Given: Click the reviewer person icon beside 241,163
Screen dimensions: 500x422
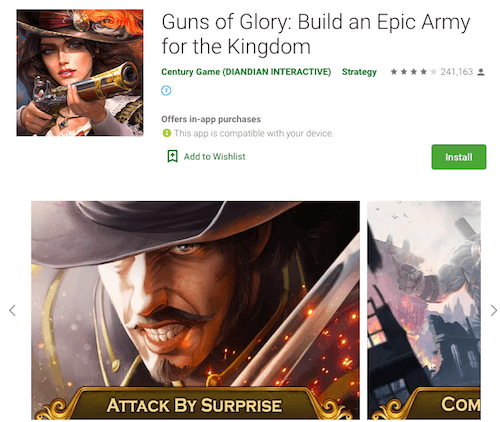Looking at the screenshot, I should [x=481, y=72].
